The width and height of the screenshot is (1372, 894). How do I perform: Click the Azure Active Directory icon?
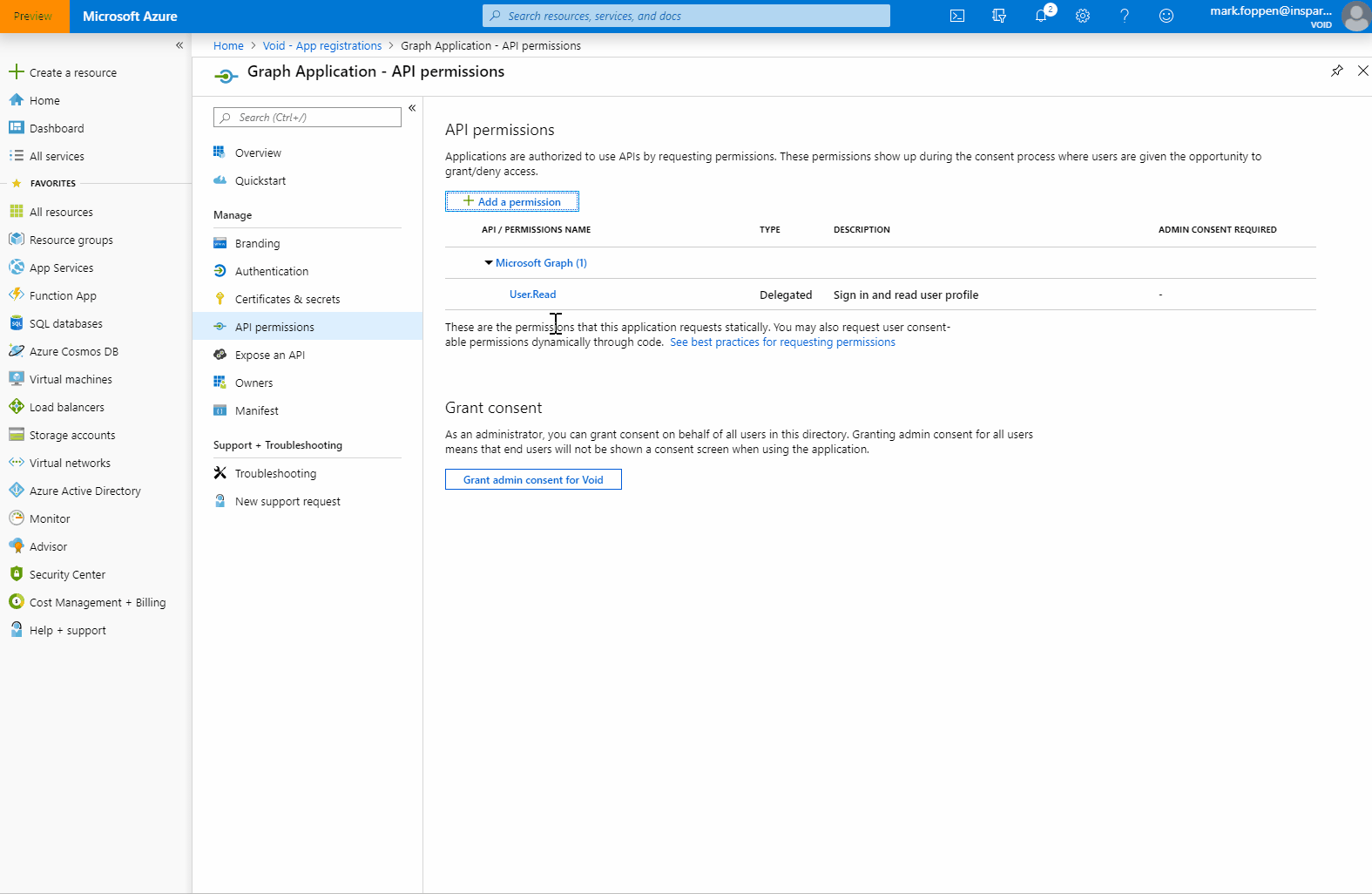click(16, 491)
